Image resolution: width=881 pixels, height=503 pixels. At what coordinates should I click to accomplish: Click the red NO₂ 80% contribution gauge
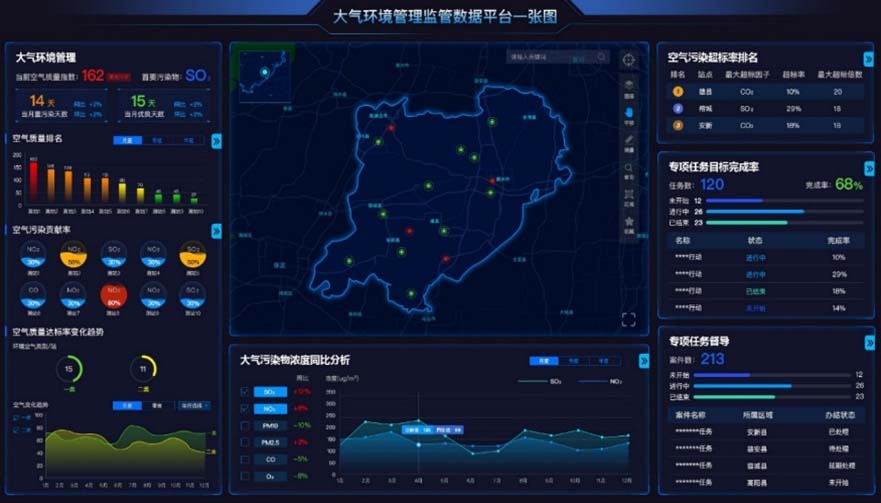coord(113,295)
